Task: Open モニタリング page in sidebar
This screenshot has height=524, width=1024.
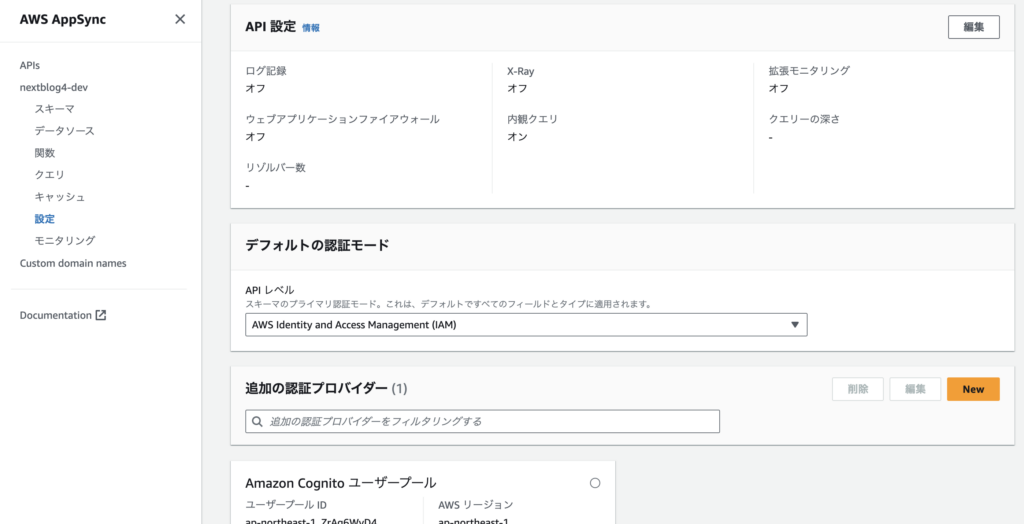Action: tap(65, 240)
